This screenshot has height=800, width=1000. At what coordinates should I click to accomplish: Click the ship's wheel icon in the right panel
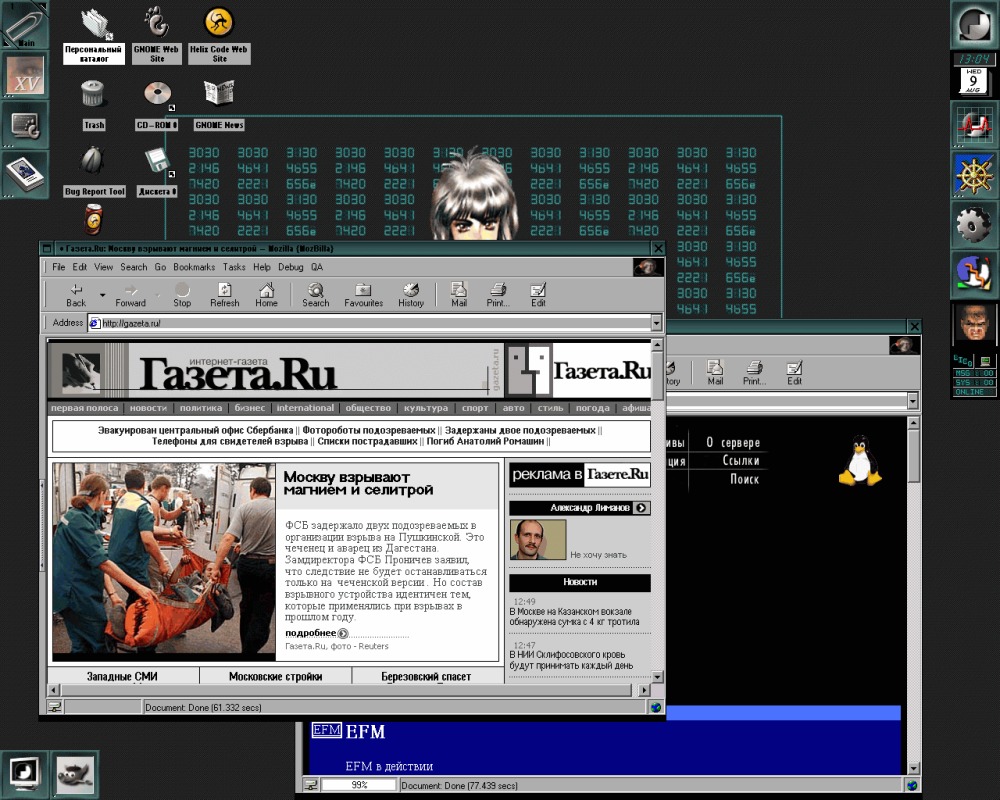[x=974, y=175]
